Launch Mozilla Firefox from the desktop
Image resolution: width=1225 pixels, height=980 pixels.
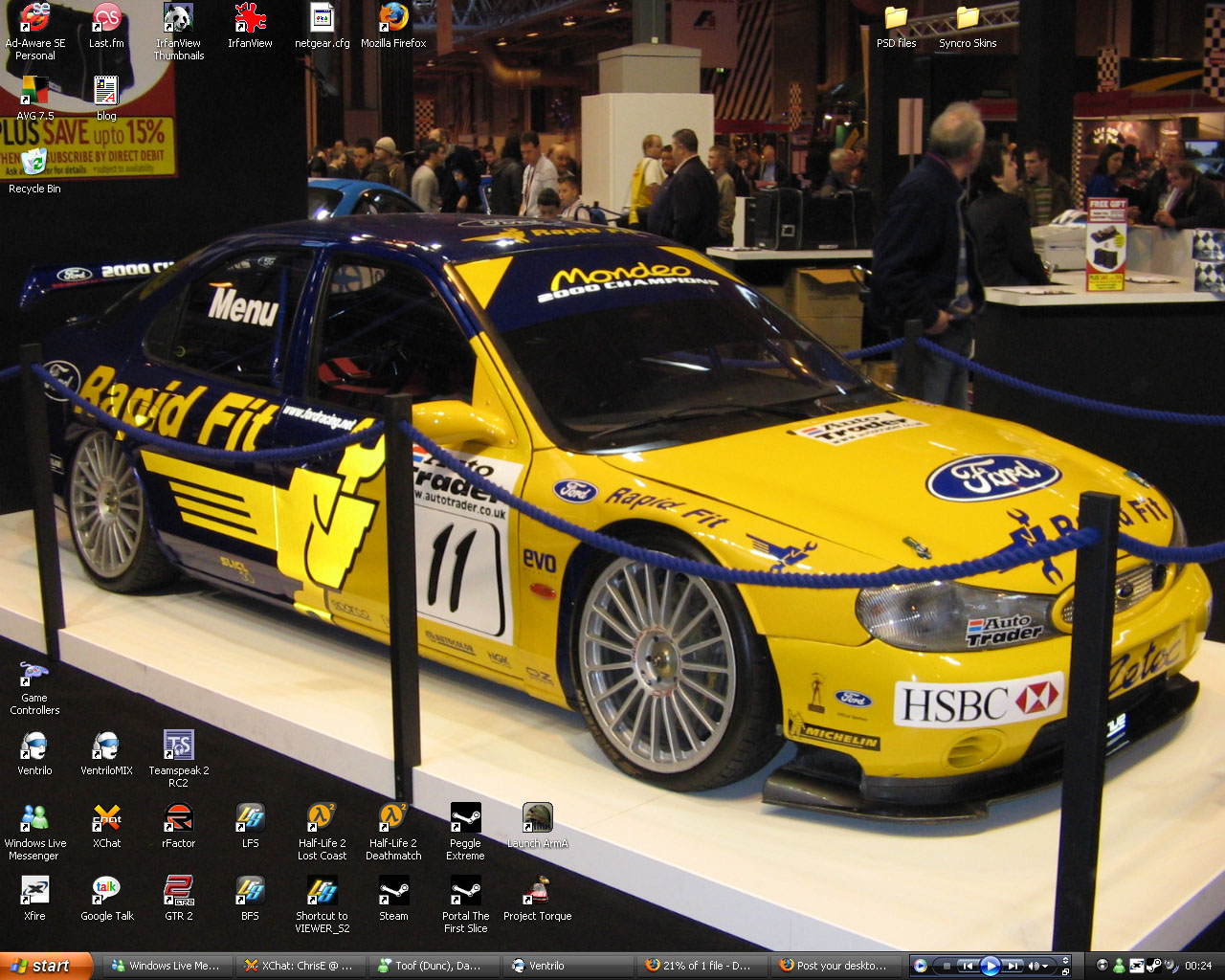393,26
